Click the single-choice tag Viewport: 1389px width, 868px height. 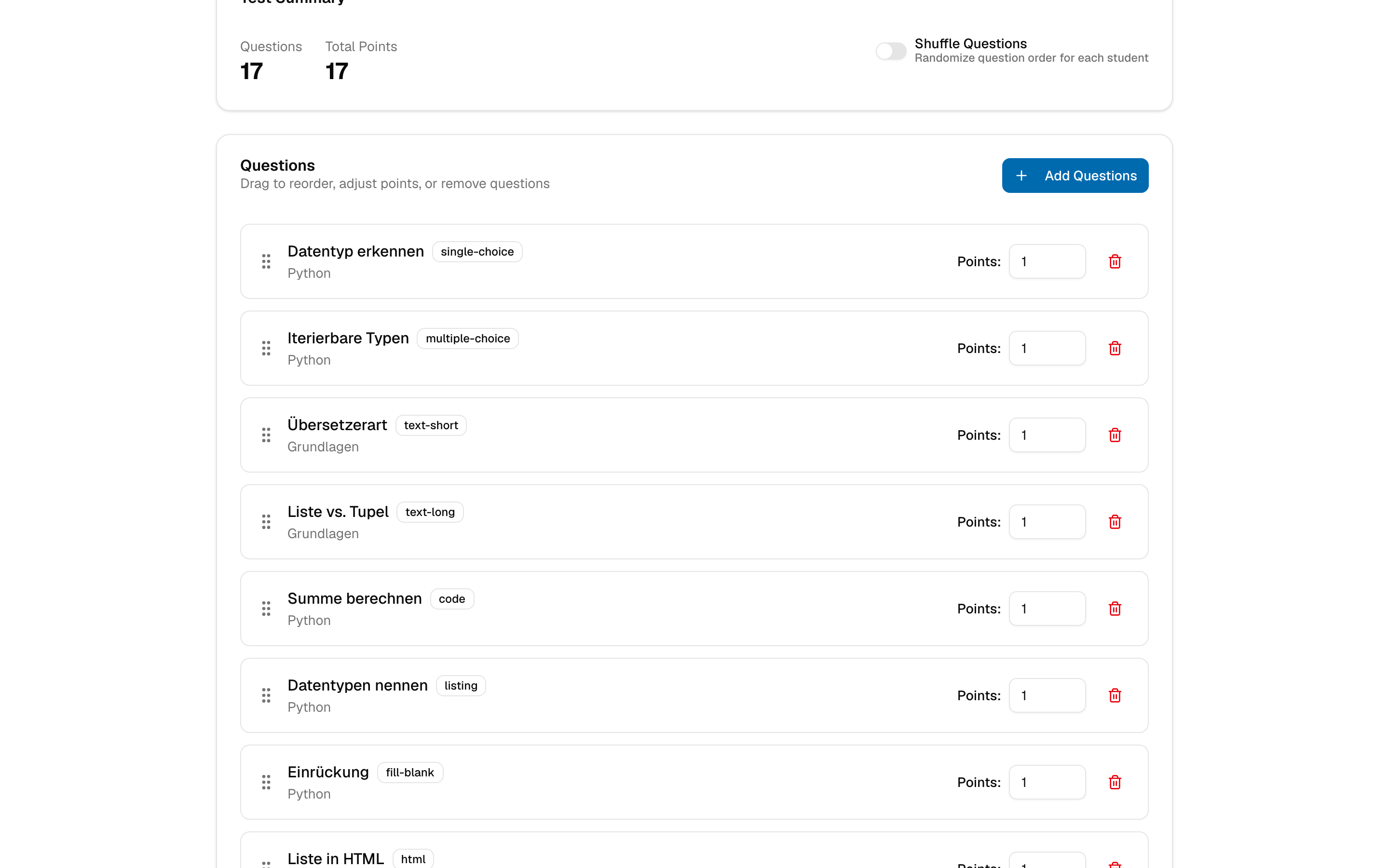[x=477, y=251]
